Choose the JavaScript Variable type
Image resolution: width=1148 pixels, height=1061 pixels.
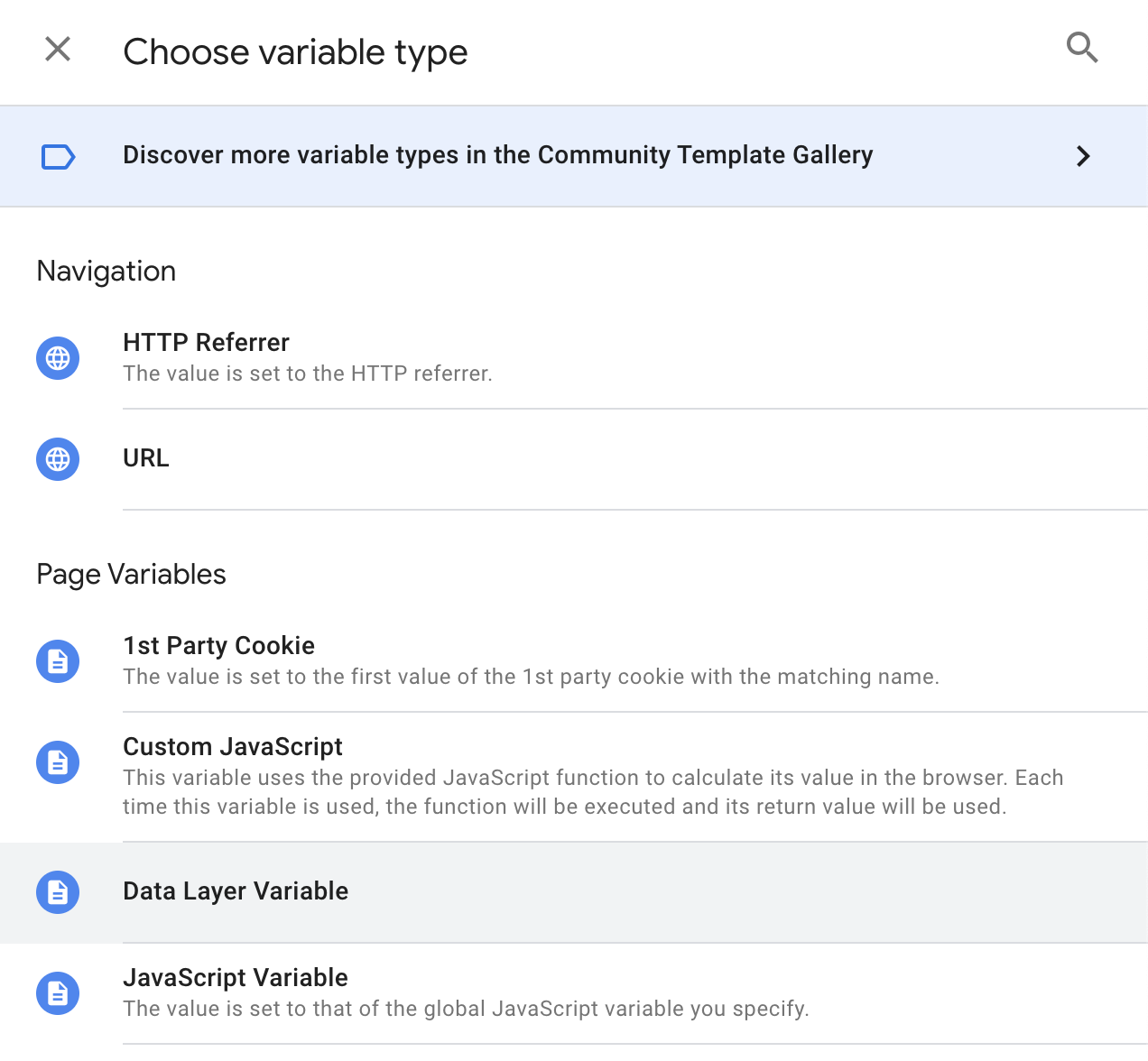click(236, 978)
